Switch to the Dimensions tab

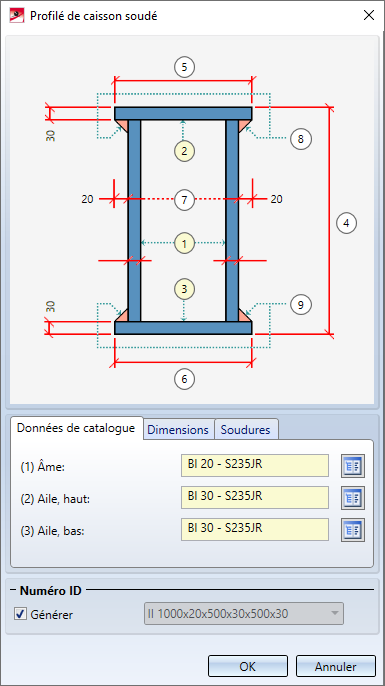[x=178, y=430]
